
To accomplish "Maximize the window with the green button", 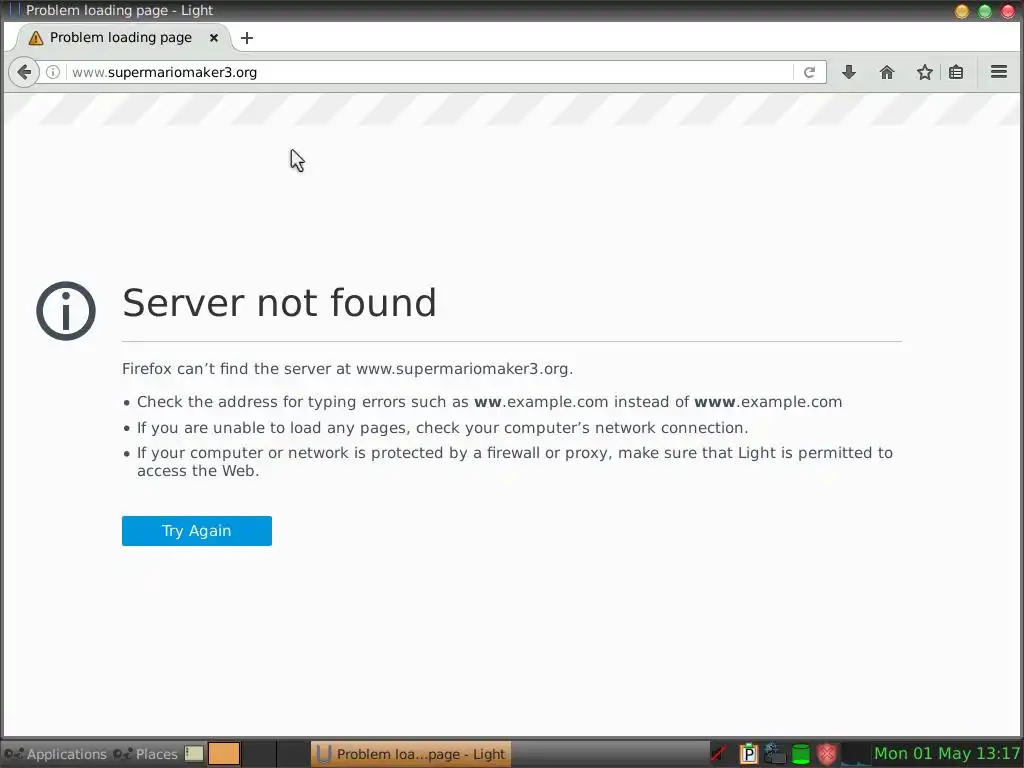I will pos(985,11).
